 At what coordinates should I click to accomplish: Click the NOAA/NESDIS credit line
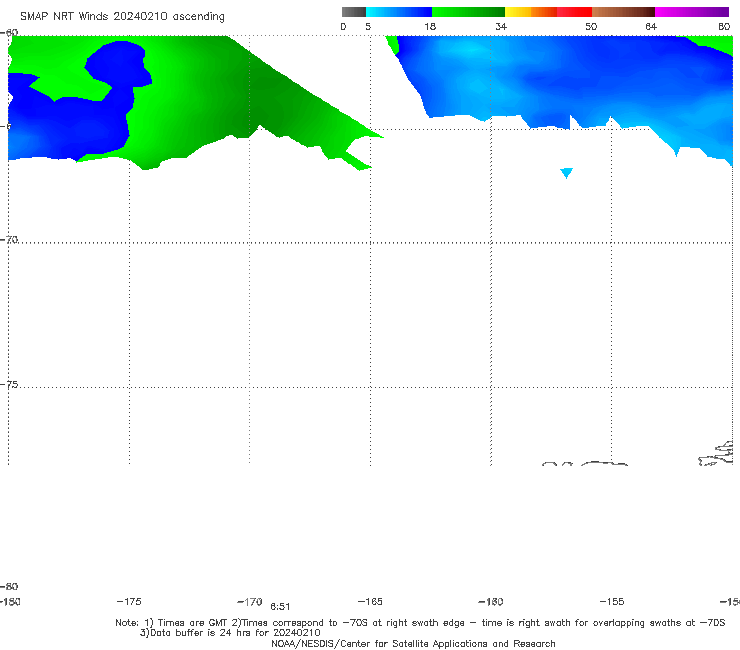(x=413, y=643)
